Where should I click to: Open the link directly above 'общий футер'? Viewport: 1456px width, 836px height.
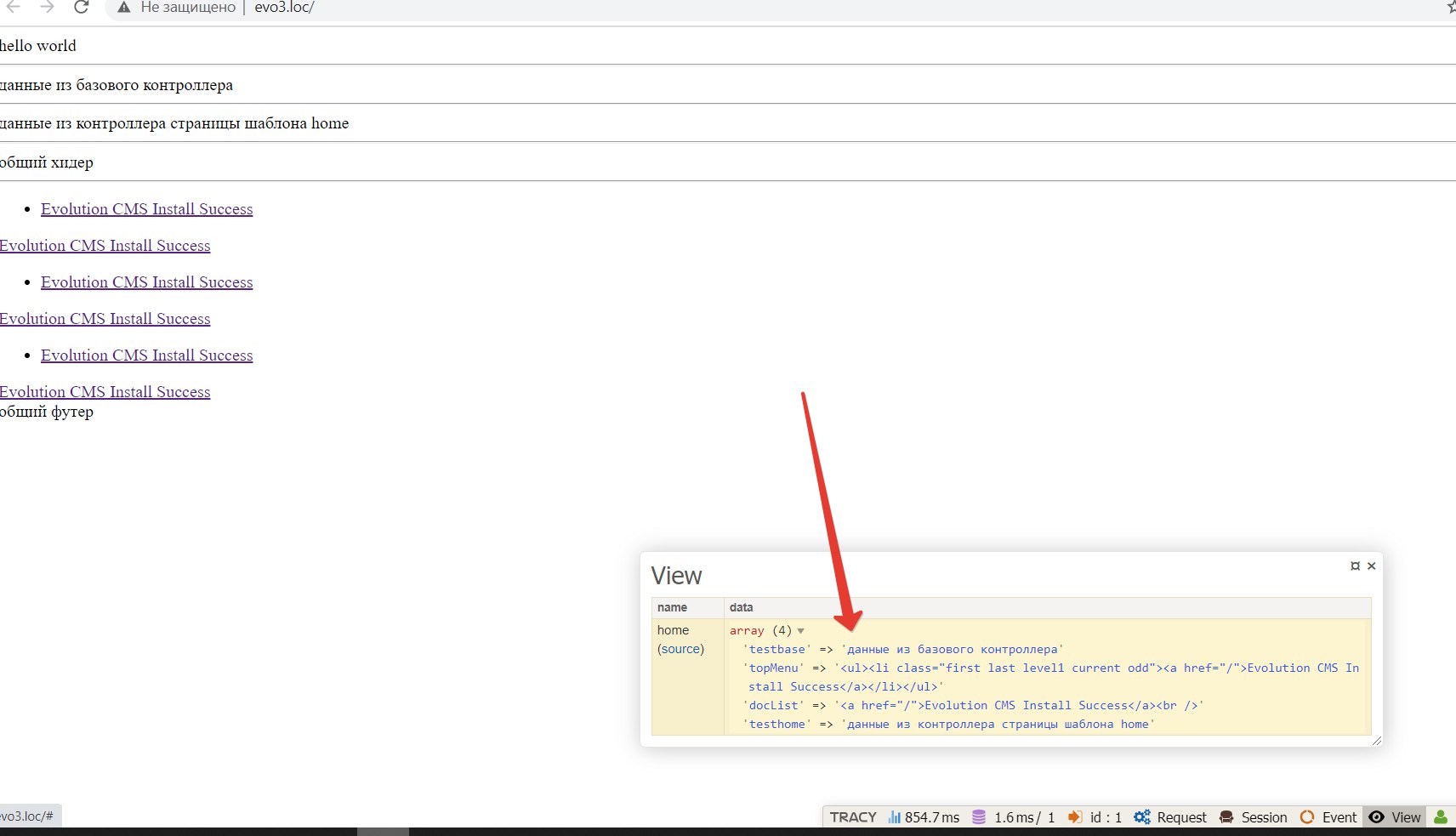click(105, 392)
